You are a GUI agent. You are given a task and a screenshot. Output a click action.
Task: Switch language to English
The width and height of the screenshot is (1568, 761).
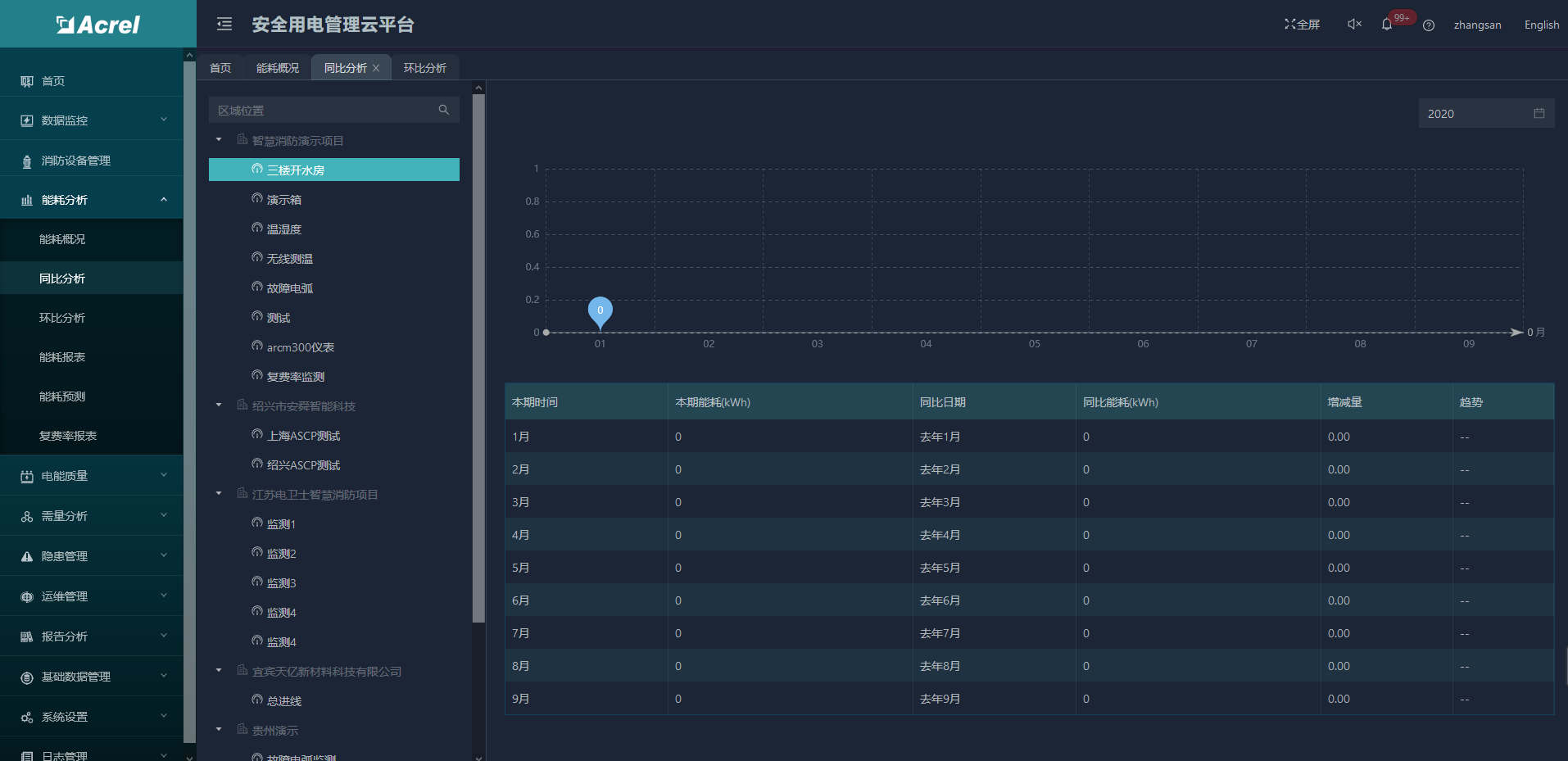tap(1541, 25)
